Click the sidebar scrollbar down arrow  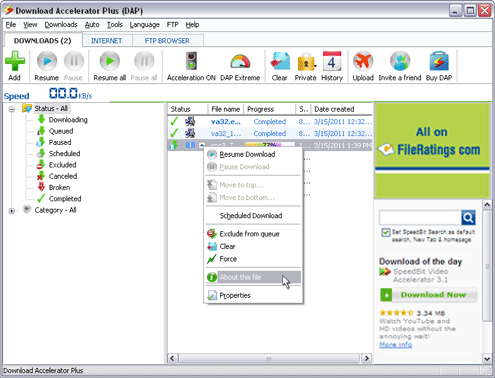[x=487, y=359]
